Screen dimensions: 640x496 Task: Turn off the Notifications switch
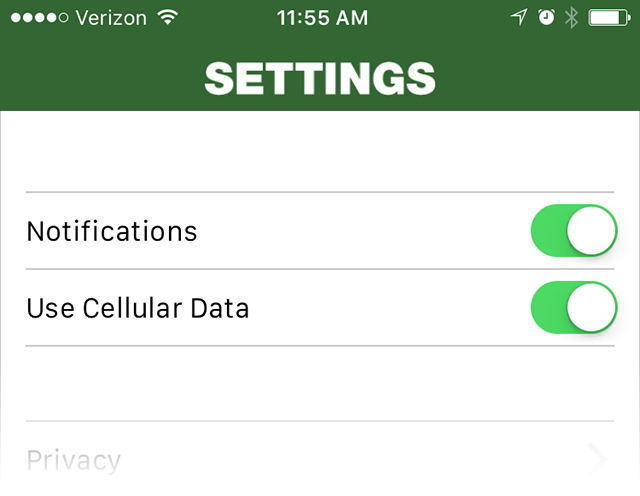tap(573, 231)
